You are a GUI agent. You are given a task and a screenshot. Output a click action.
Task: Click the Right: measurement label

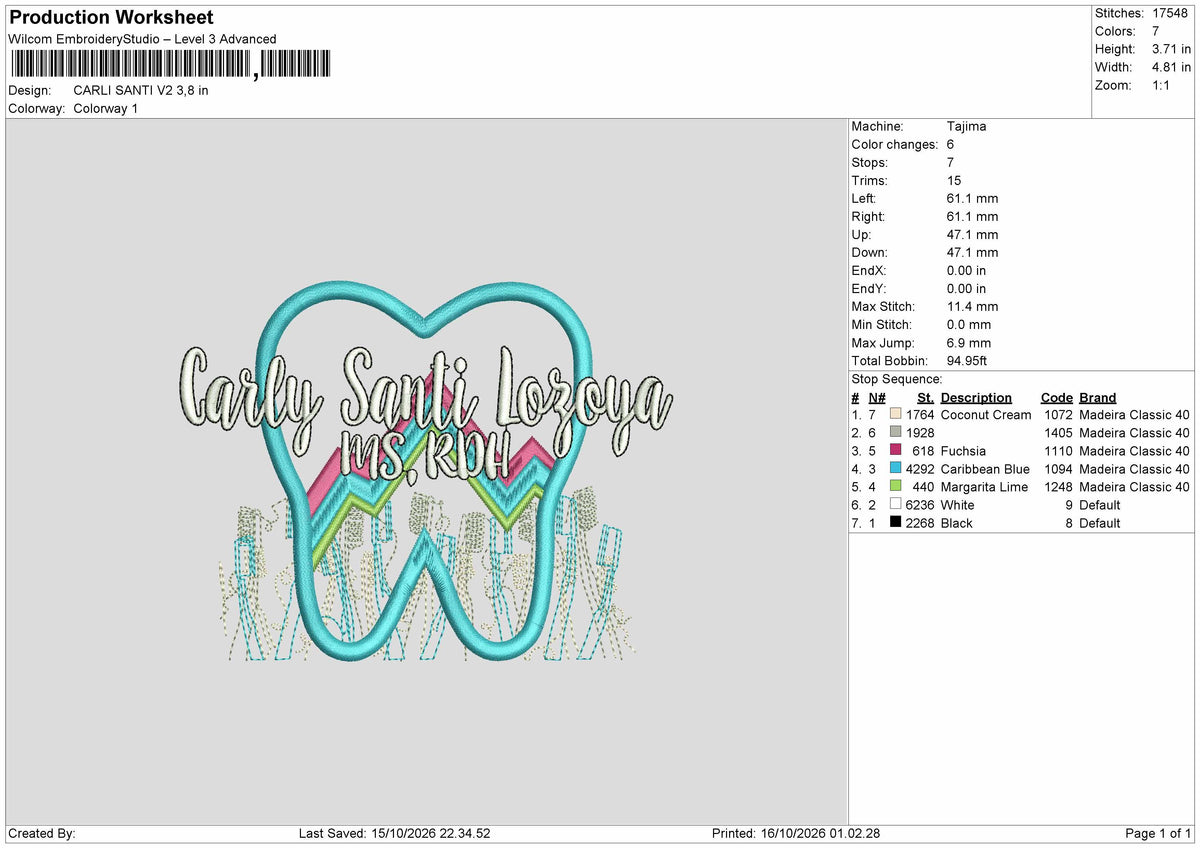click(868, 216)
